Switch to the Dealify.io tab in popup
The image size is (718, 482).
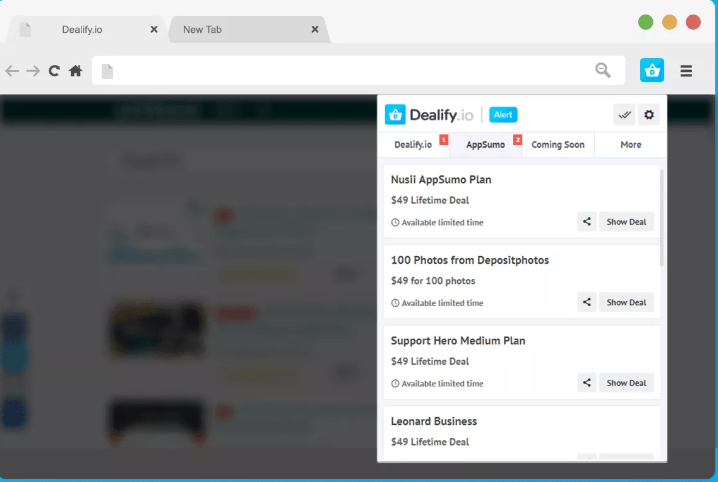413,145
